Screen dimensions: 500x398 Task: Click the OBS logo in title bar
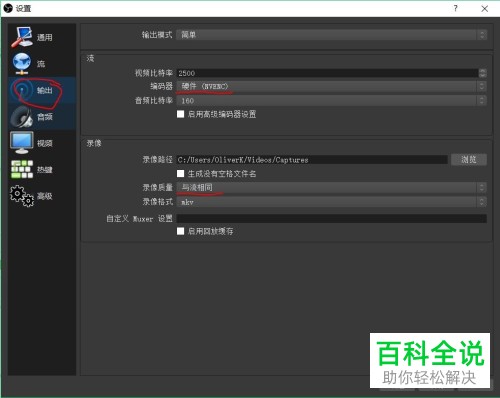tap(8, 8)
